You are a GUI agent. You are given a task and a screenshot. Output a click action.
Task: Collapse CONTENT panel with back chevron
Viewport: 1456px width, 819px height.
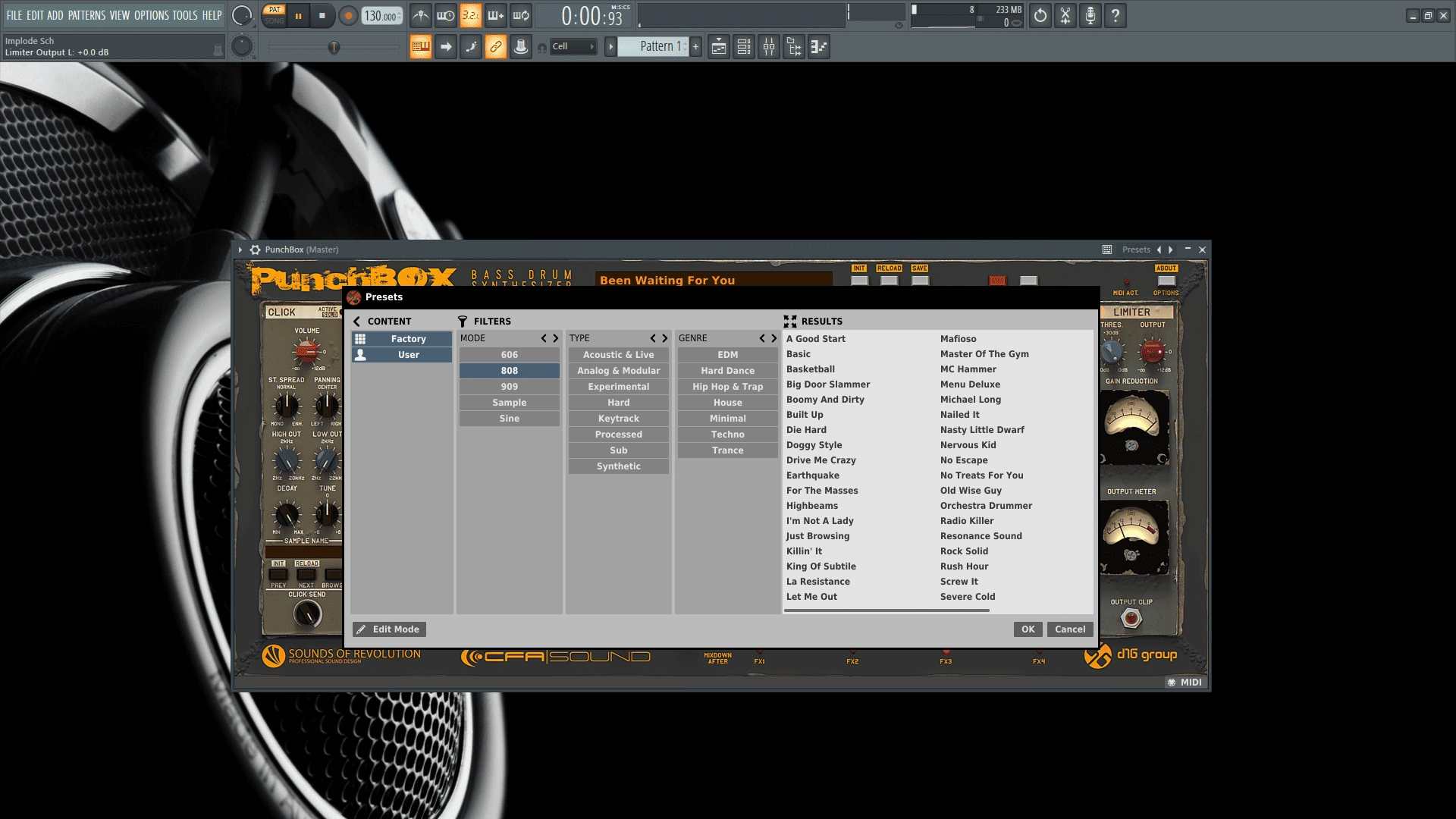click(357, 322)
